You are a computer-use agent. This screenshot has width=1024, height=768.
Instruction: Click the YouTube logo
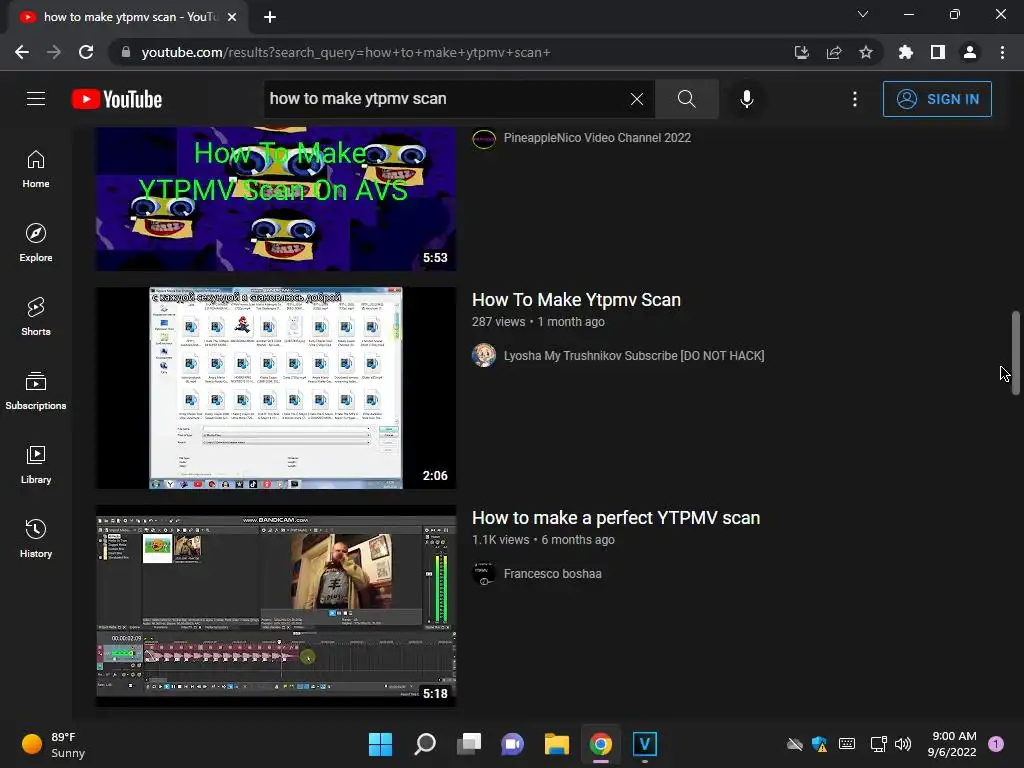(x=117, y=99)
